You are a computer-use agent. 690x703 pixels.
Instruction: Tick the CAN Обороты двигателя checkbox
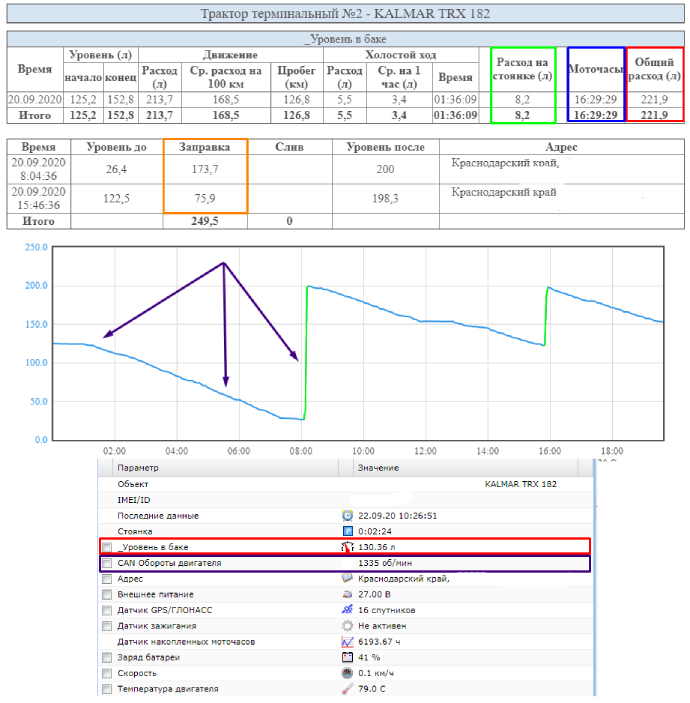pyautogui.click(x=107, y=563)
